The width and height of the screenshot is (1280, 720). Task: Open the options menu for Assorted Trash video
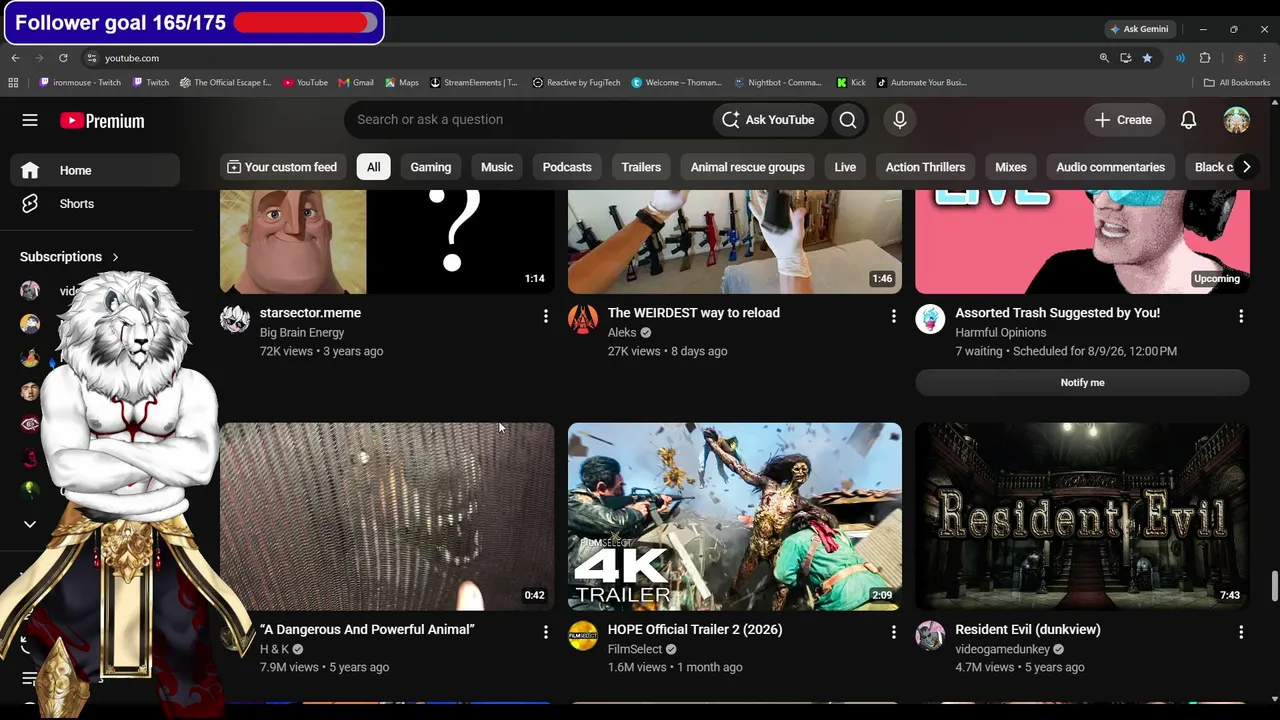point(1241,316)
